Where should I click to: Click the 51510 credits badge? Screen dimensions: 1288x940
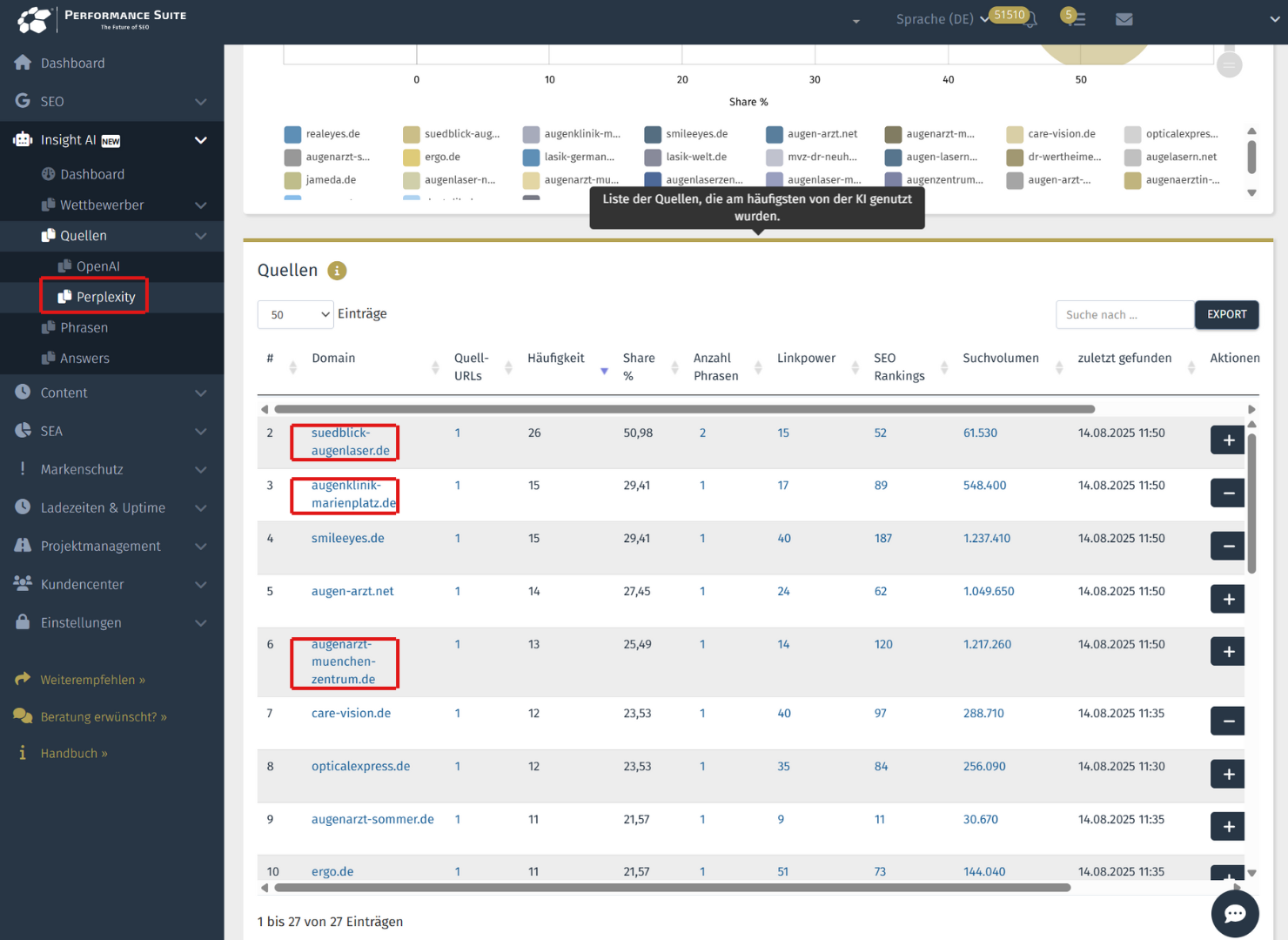pyautogui.click(x=1010, y=15)
